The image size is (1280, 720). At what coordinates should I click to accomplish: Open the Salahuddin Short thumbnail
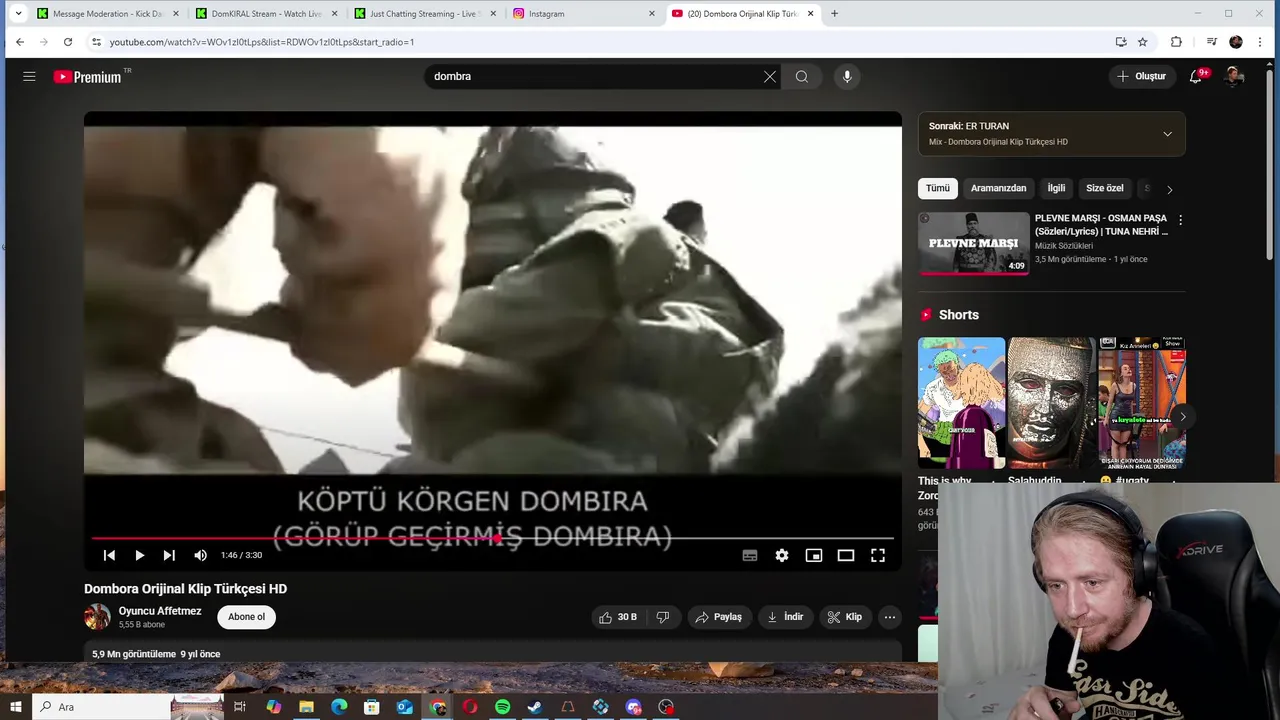coord(1051,403)
